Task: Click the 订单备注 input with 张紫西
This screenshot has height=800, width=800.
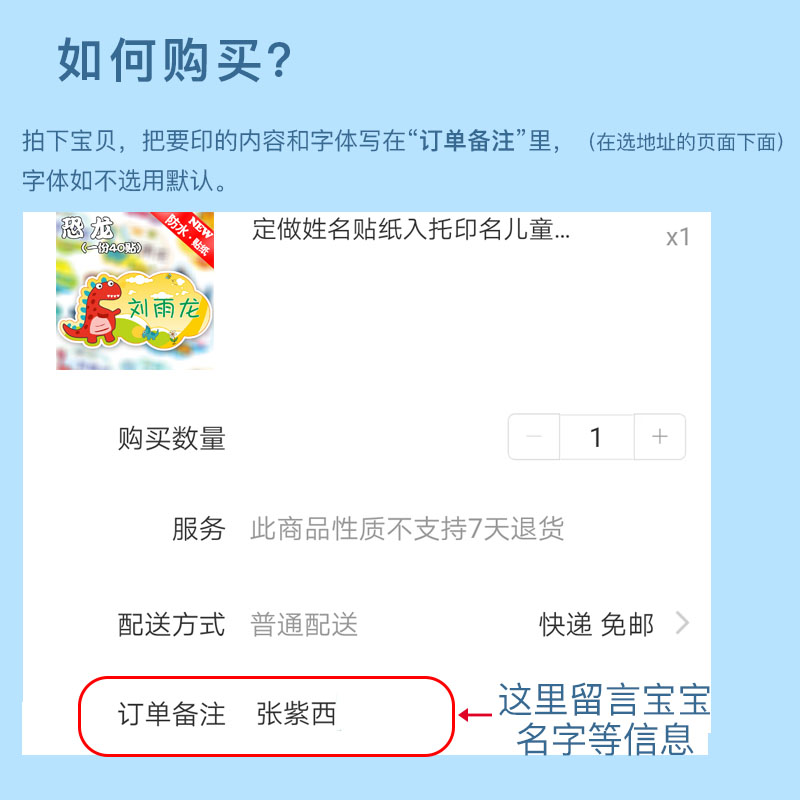Action: [x=266, y=715]
